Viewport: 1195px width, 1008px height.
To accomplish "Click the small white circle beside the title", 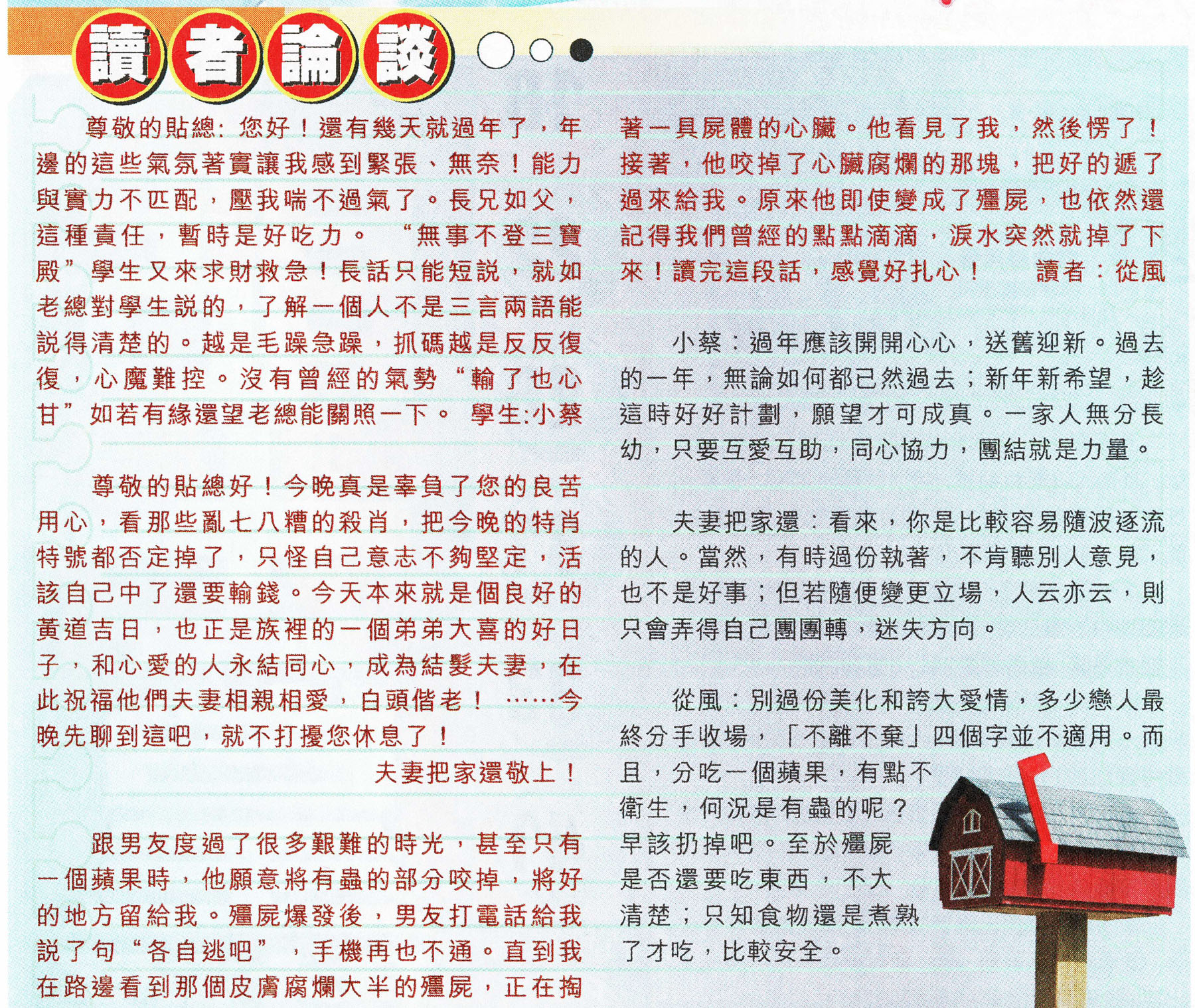I will click(x=541, y=50).
